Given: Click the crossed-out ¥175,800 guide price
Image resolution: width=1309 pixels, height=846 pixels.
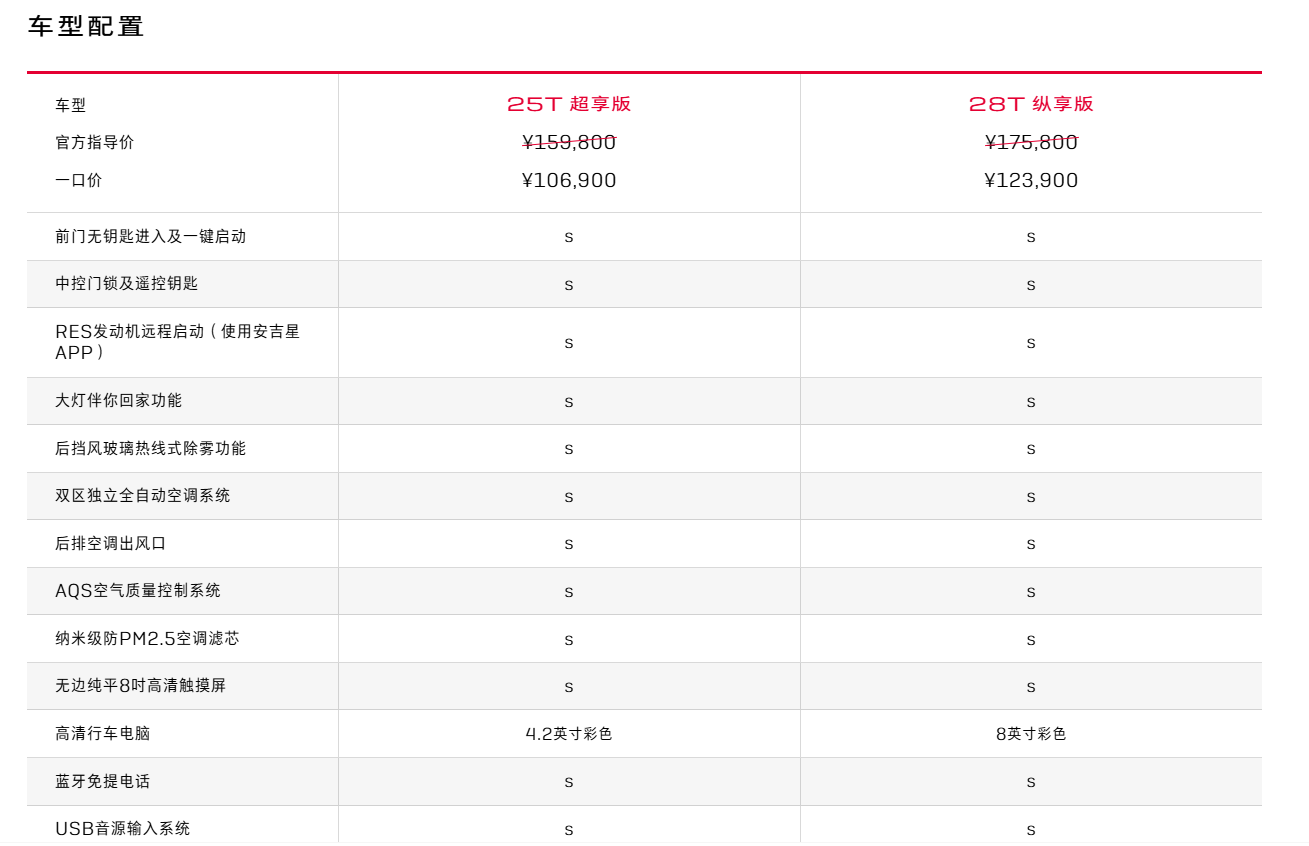Looking at the screenshot, I should coord(1031,143).
